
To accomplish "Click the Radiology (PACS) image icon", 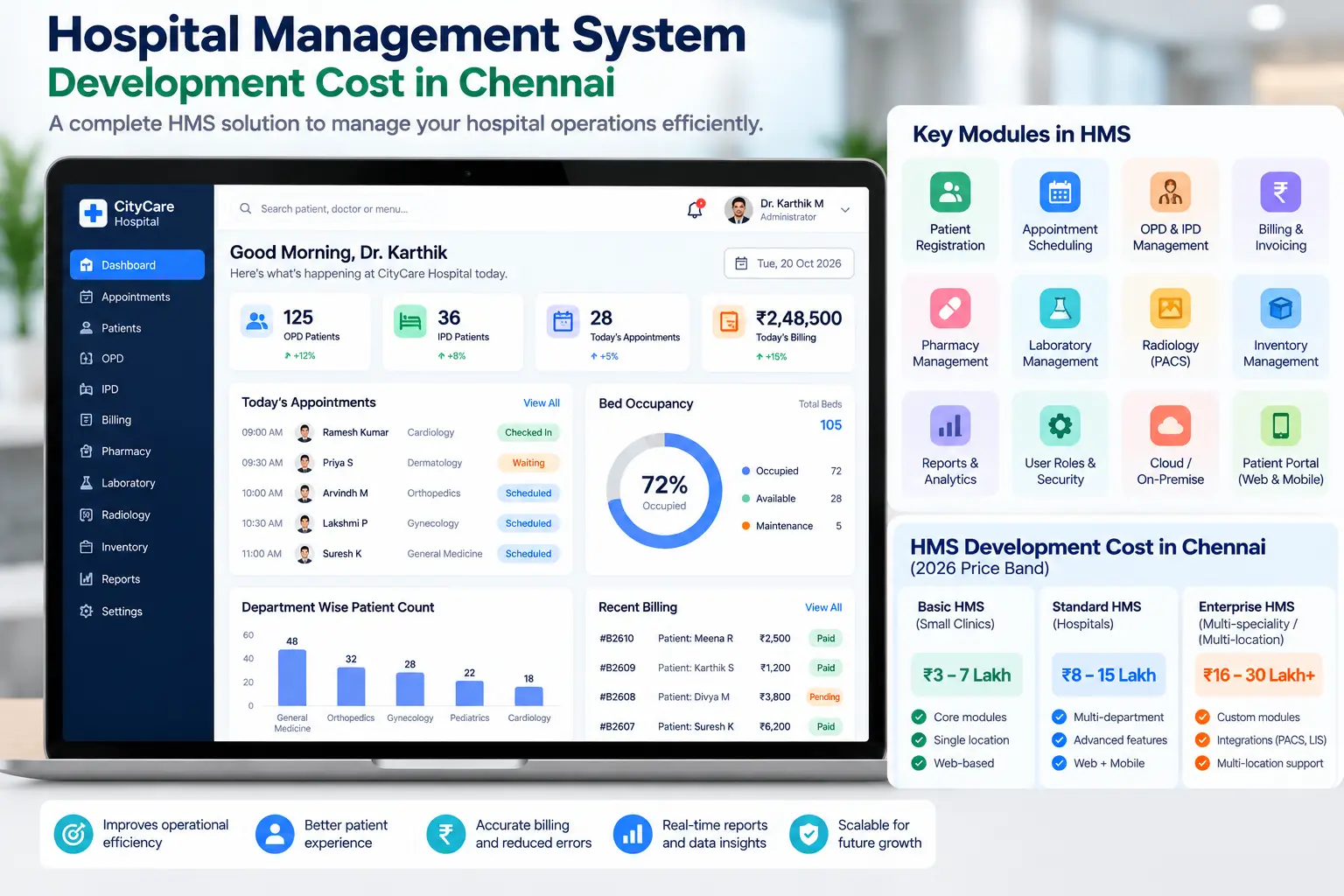I will 1170,308.
